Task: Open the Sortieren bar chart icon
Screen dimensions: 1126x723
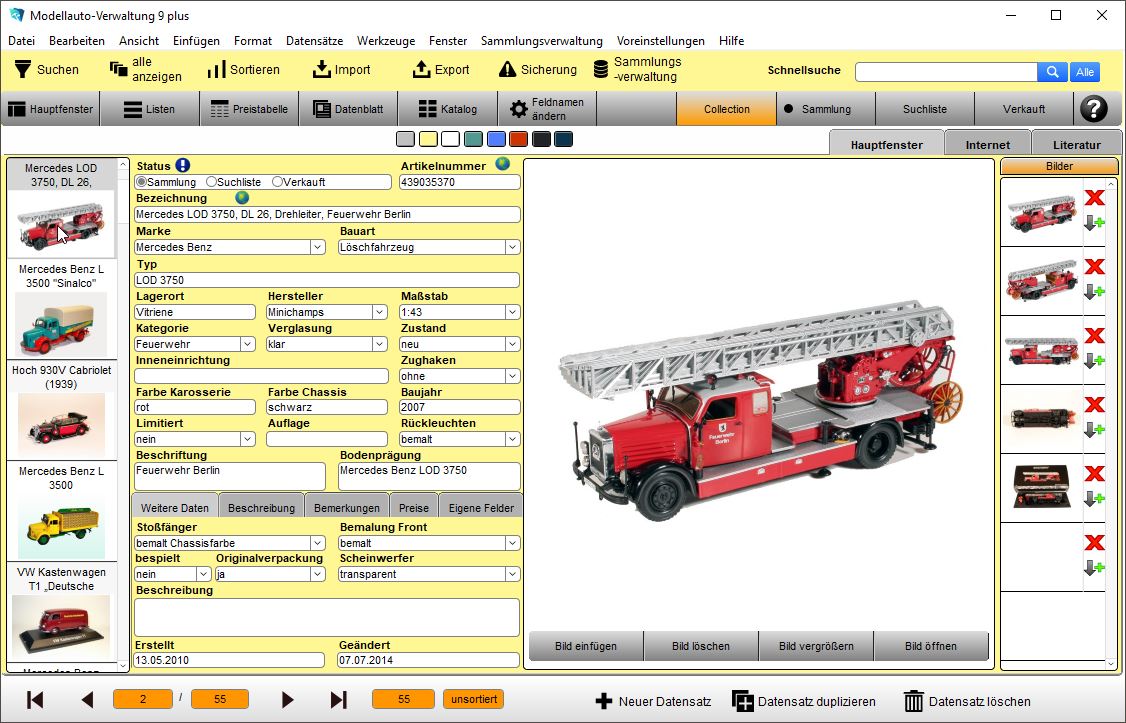Action: pos(216,70)
